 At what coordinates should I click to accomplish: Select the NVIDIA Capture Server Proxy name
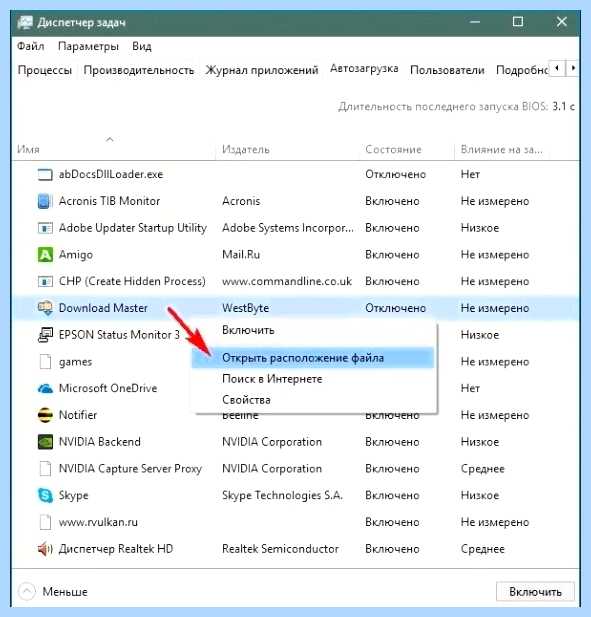(x=130, y=469)
